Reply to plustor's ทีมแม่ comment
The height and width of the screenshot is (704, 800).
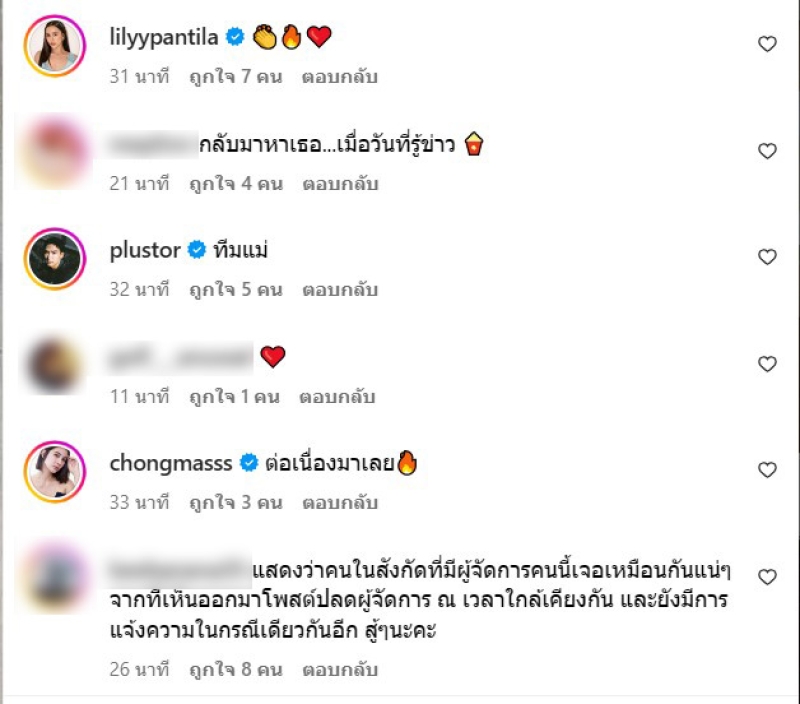click(x=340, y=289)
